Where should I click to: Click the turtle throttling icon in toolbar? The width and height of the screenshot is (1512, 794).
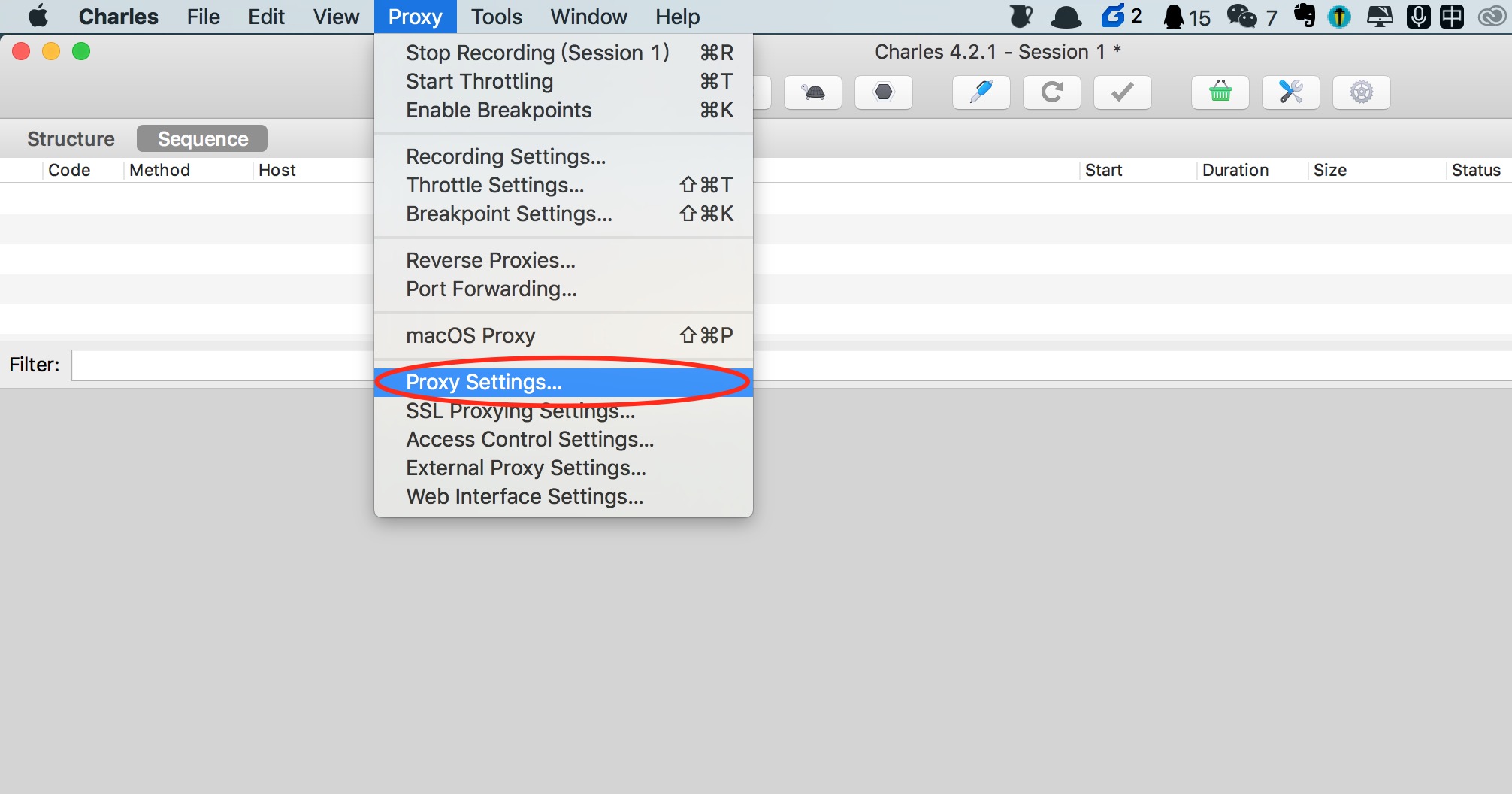tap(813, 92)
